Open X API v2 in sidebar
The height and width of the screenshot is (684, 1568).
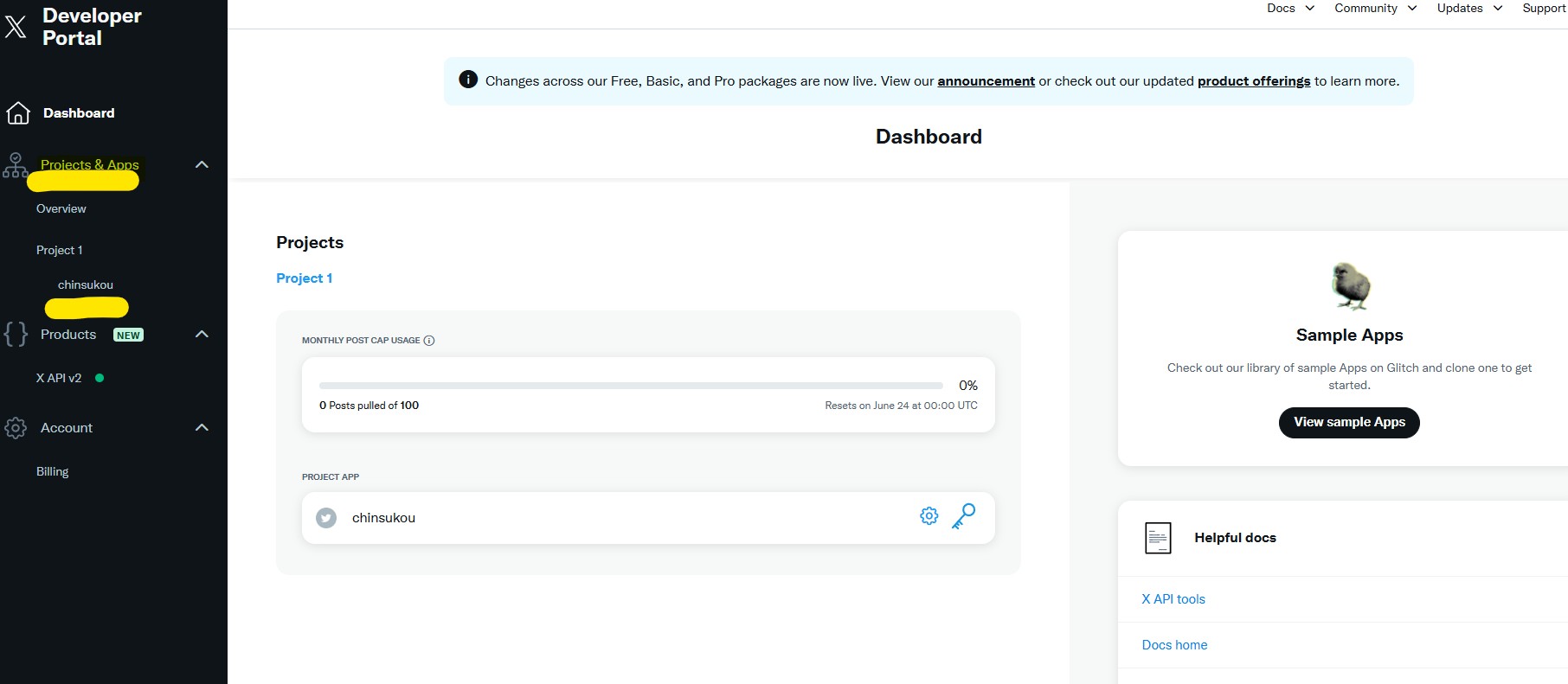59,378
